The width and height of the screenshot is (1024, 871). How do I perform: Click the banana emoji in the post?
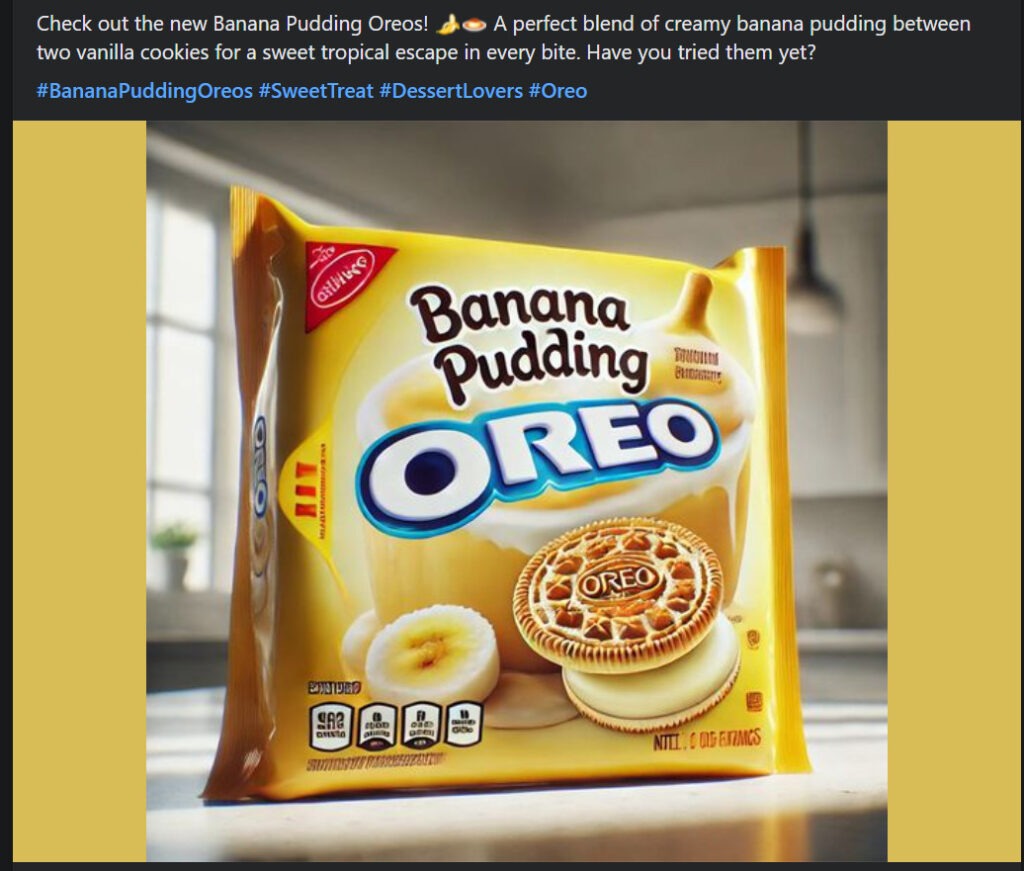point(448,25)
